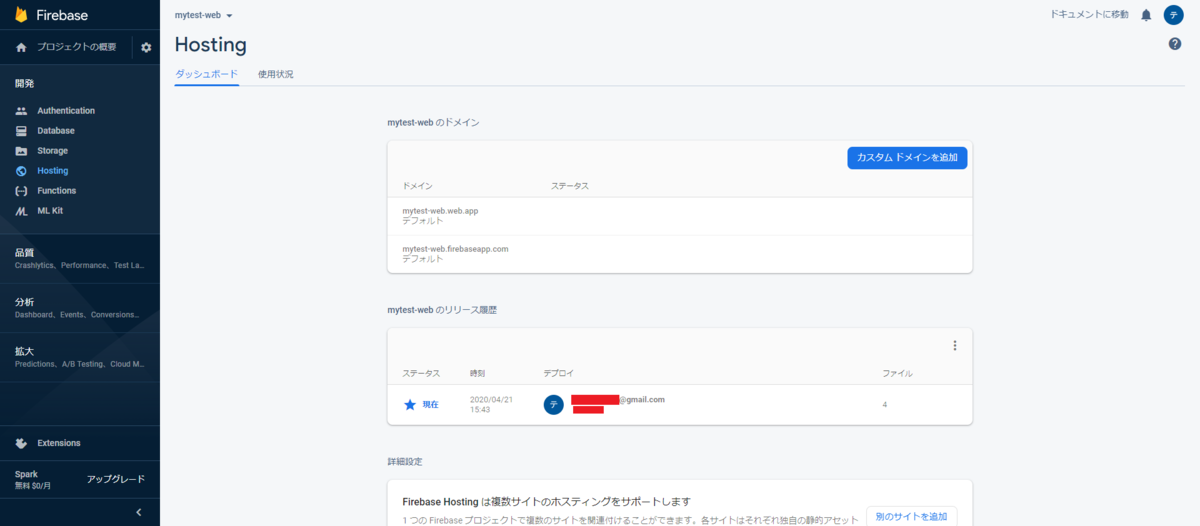Click 別のサイトを追加 button

point(911,516)
